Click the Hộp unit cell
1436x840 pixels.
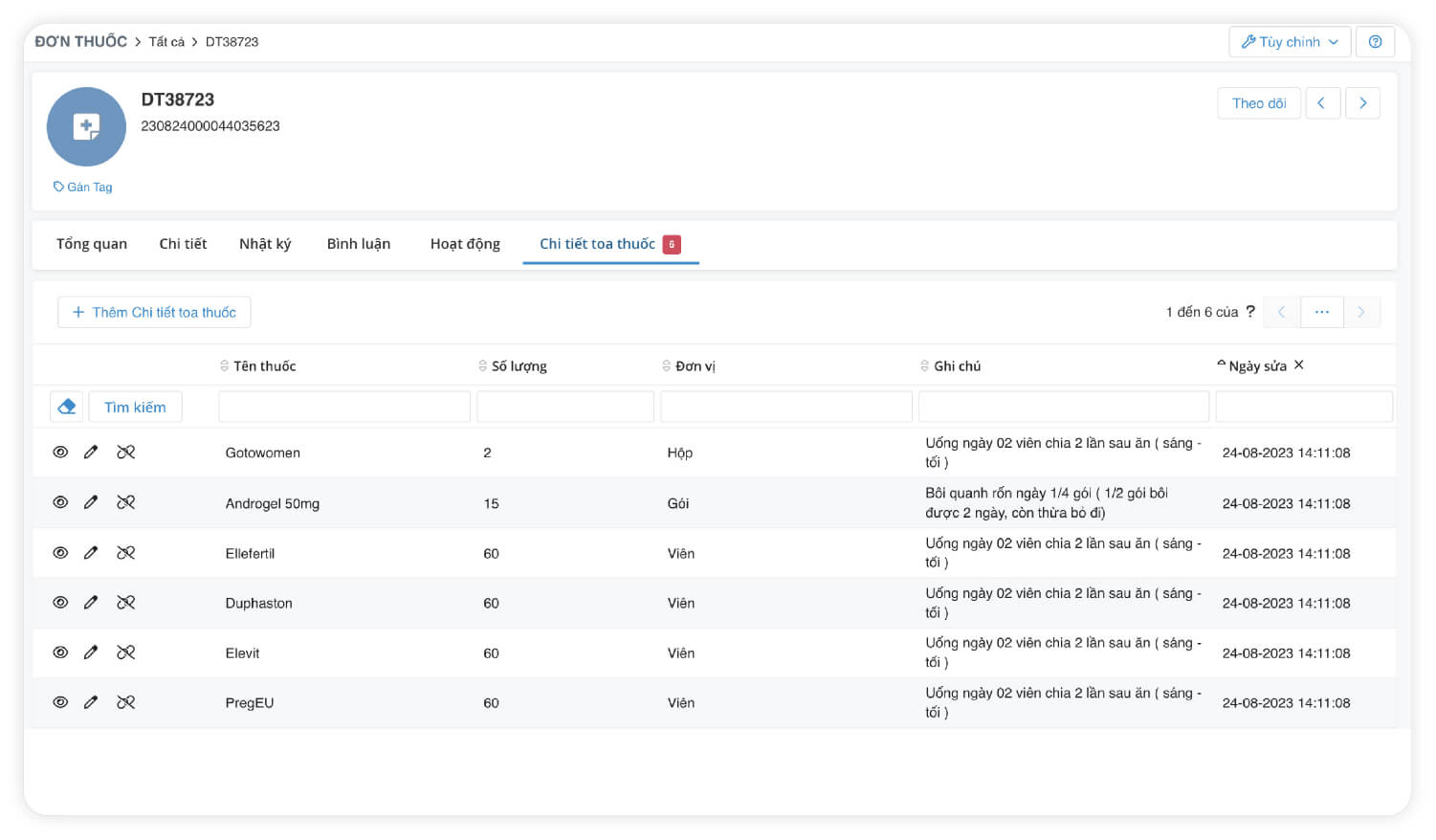680,453
